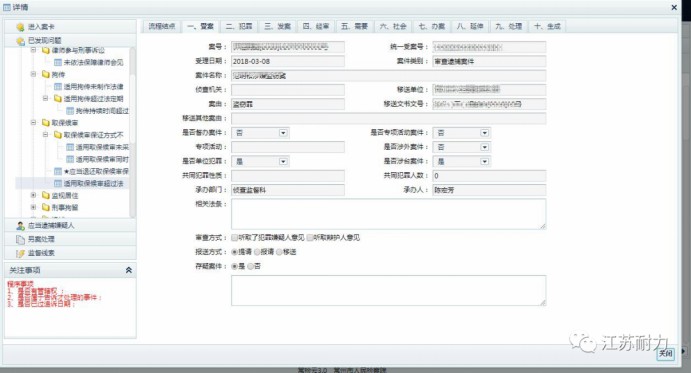
Task: Click the 进入案卡 folder icon
Action: click(x=20, y=27)
